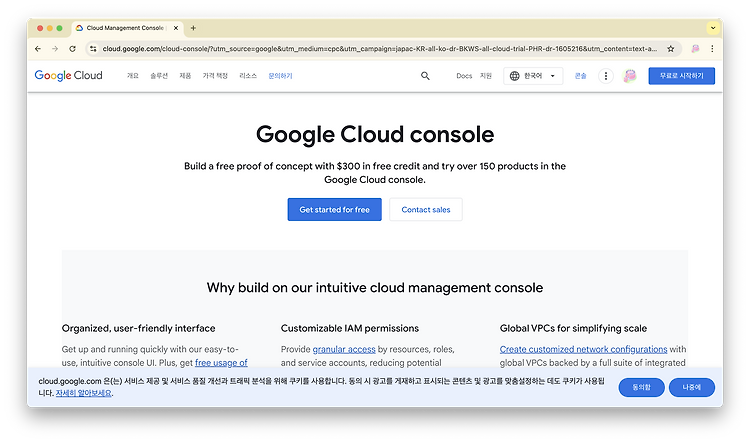The width and height of the screenshot is (750, 443).
Task: Click the 콘솔 console link
Action: [x=580, y=76]
